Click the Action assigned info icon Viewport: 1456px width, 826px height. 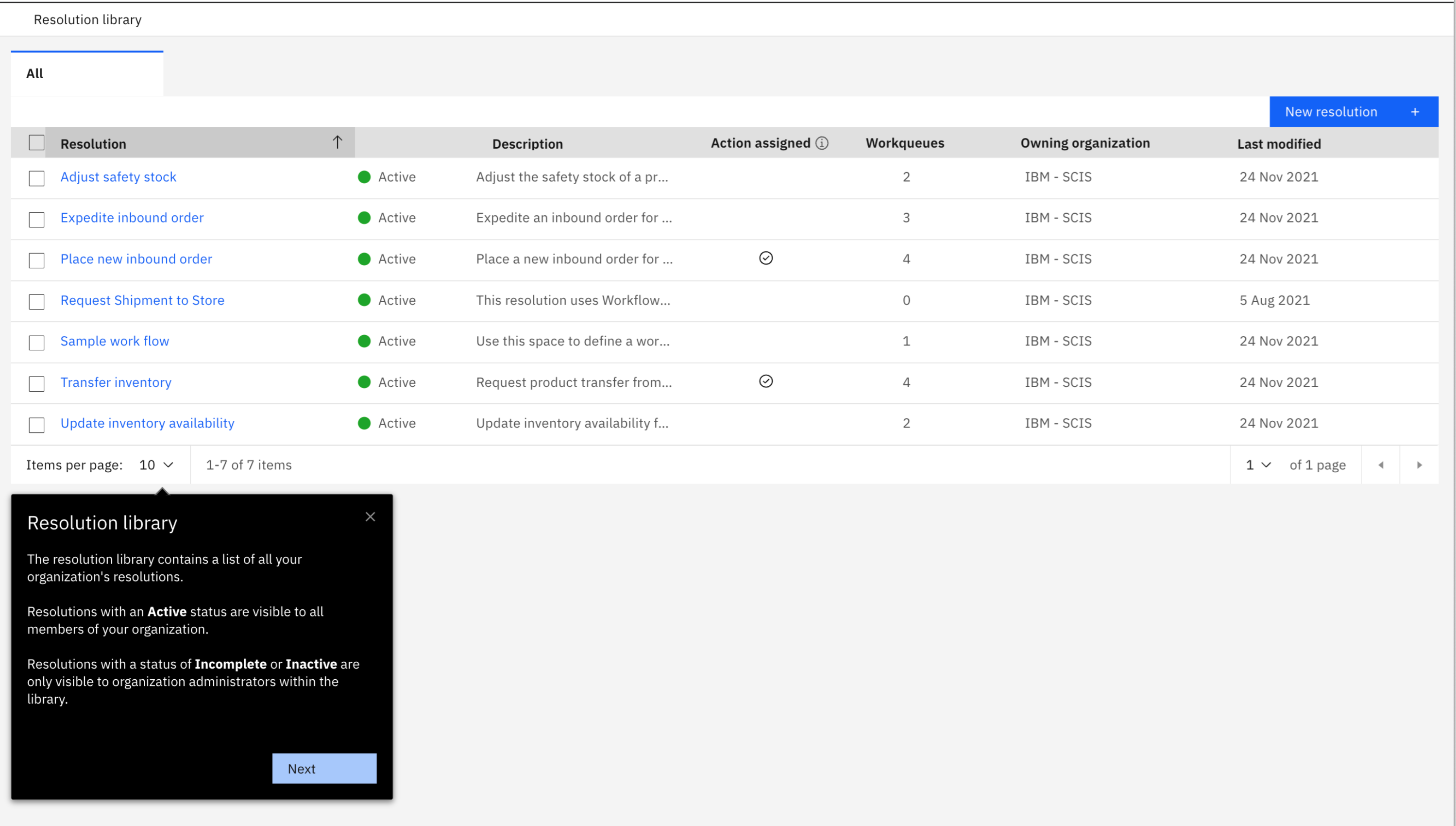[822, 143]
